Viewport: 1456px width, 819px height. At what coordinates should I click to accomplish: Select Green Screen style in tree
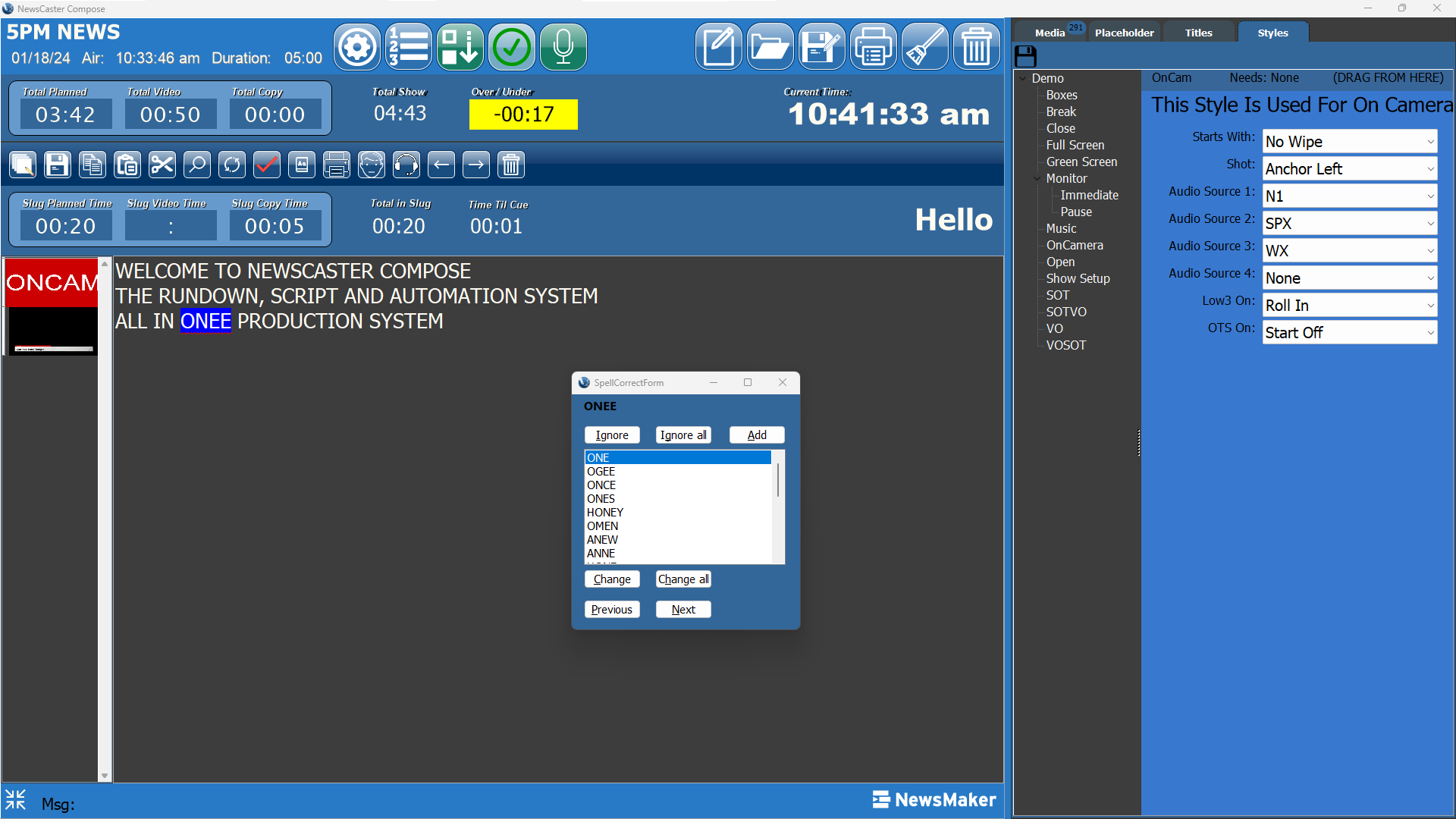1081,162
